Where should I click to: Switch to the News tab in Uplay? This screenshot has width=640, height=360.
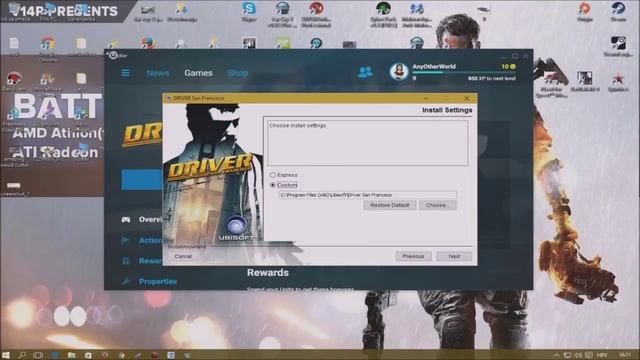158,73
